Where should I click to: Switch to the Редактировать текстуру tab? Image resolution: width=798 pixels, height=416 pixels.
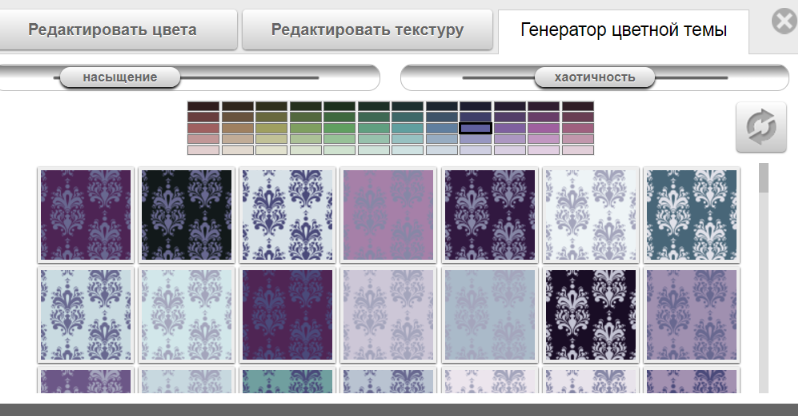[367, 30]
